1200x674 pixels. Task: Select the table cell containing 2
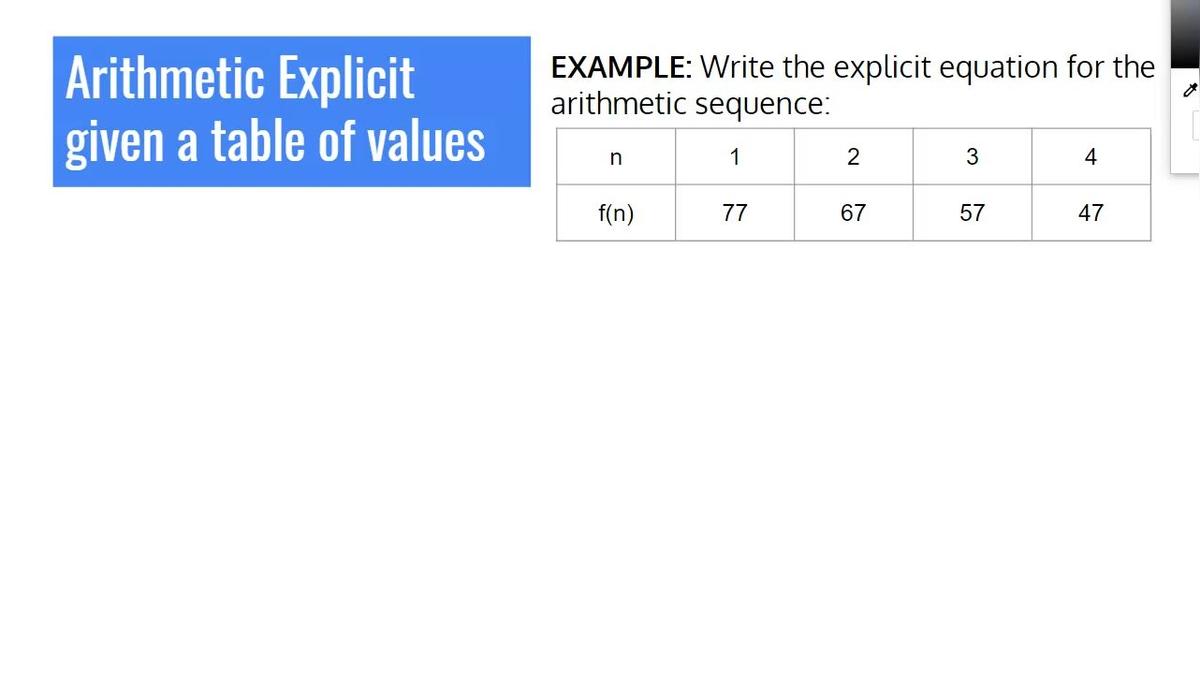(x=853, y=157)
